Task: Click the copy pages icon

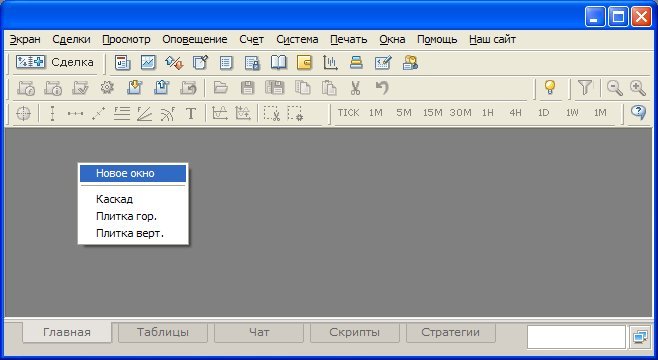Action: pos(302,88)
